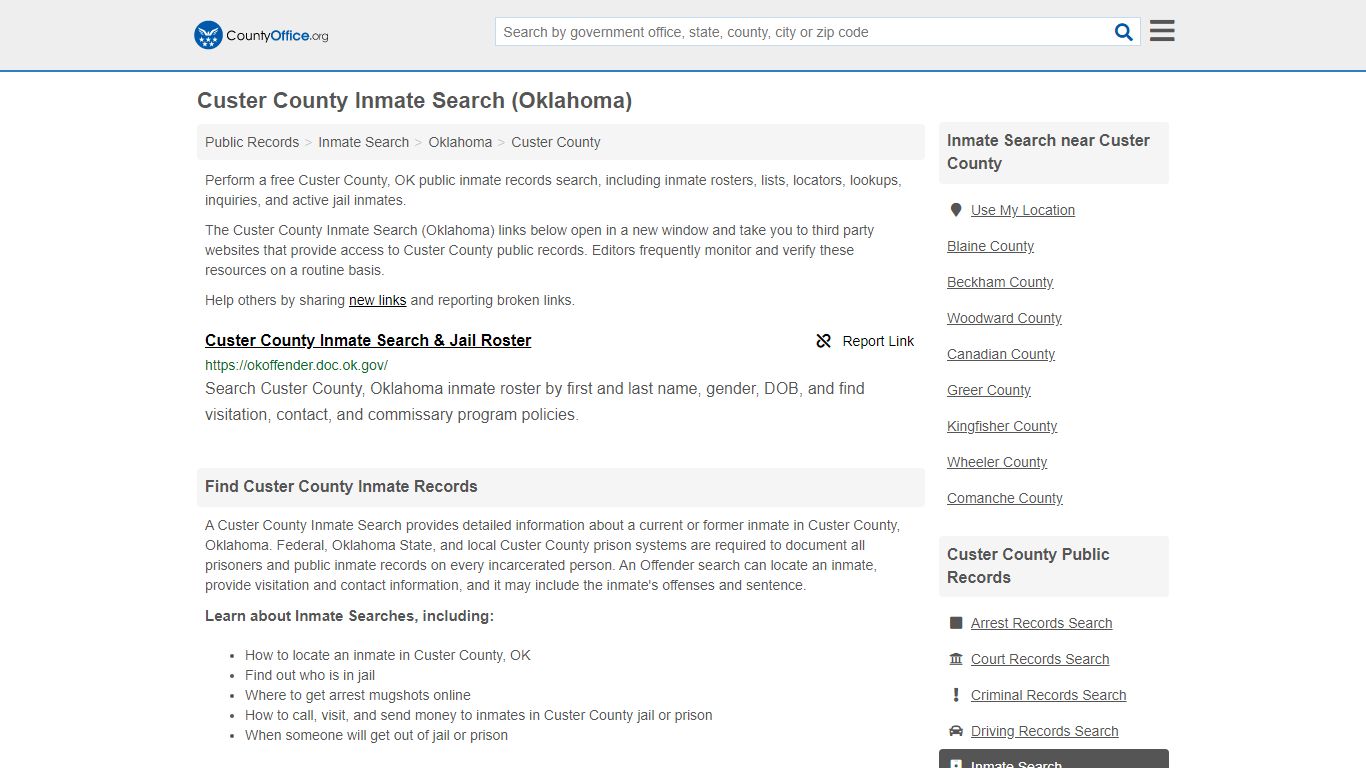This screenshot has height=768, width=1366.
Task: Open Beckham County link
Action: tap(1000, 282)
